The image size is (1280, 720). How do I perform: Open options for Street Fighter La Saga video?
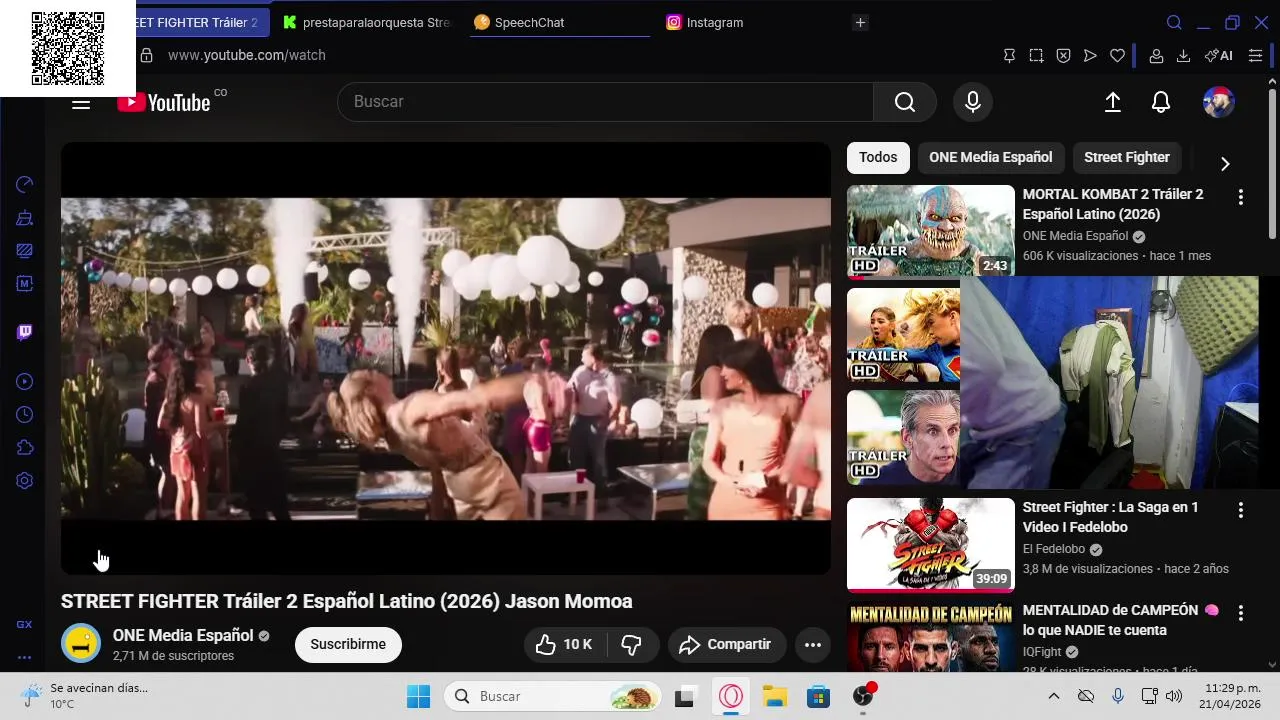pos(1241,511)
